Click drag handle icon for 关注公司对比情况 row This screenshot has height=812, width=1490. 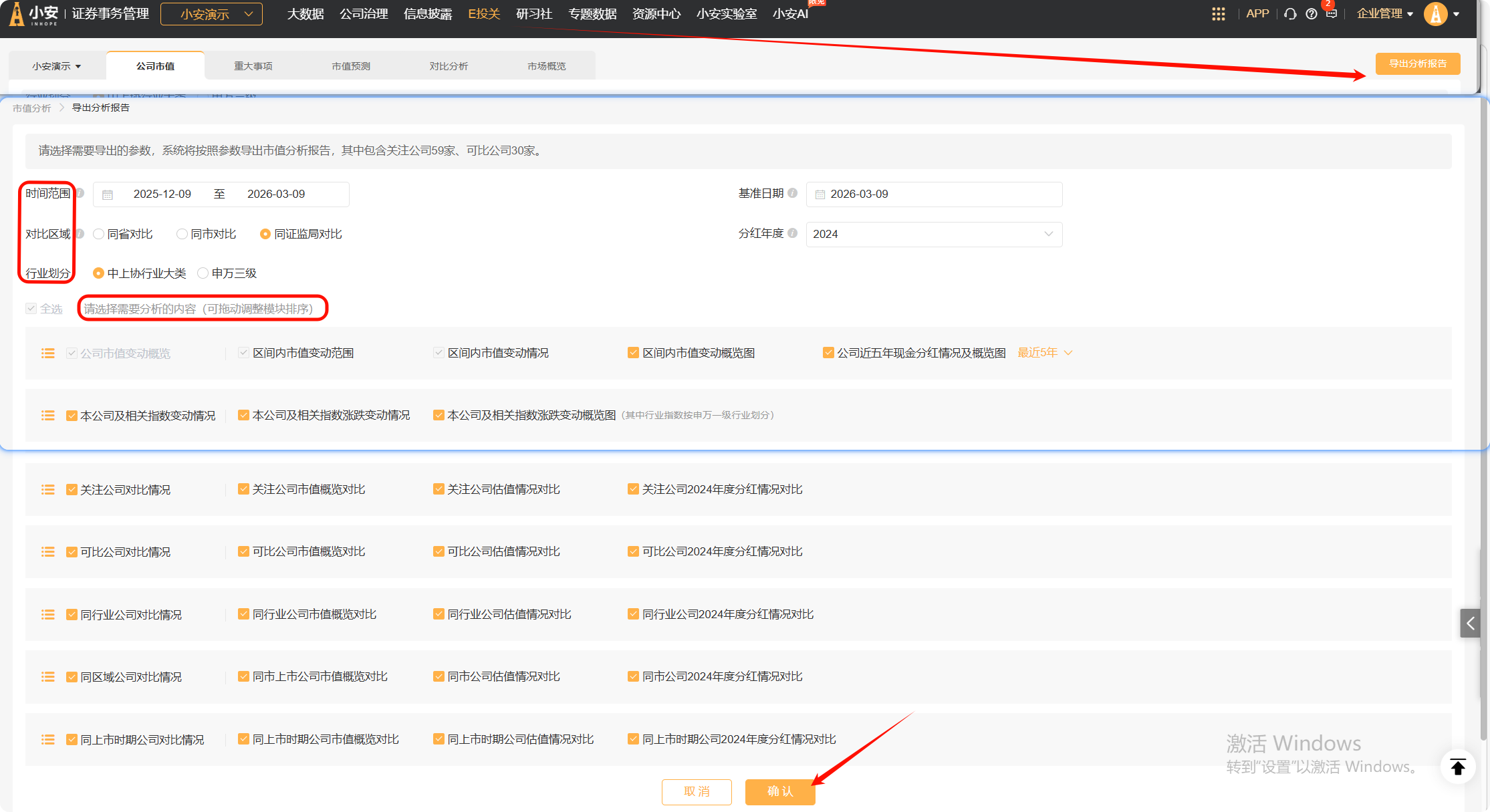48,490
